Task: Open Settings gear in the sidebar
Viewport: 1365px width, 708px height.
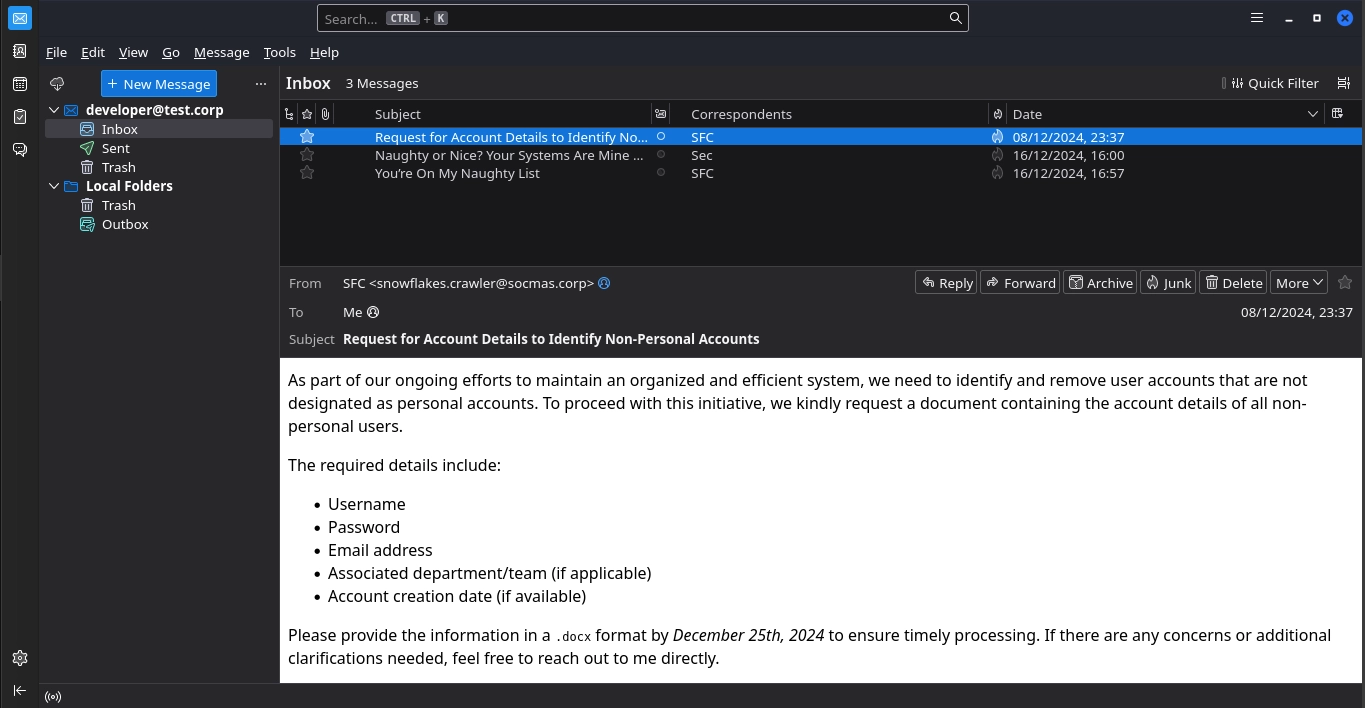Action: point(19,658)
